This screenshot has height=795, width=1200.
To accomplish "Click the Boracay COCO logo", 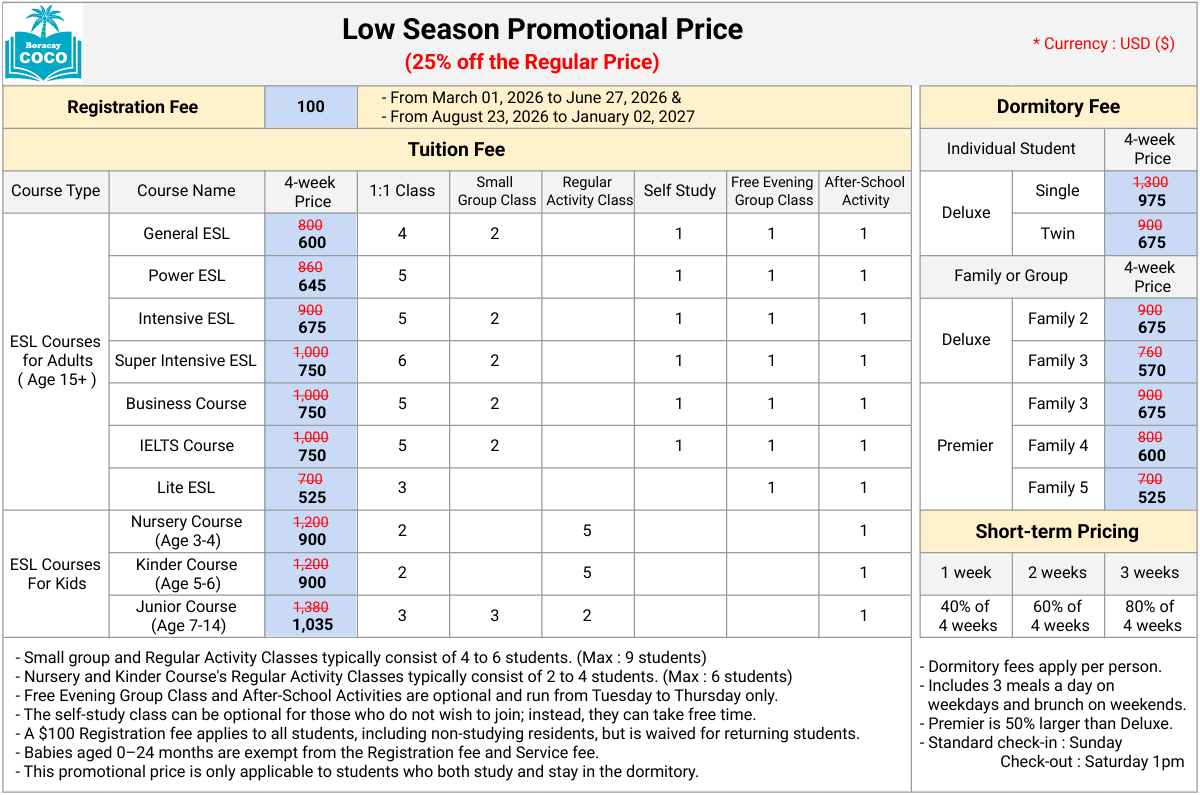I will (44, 43).
